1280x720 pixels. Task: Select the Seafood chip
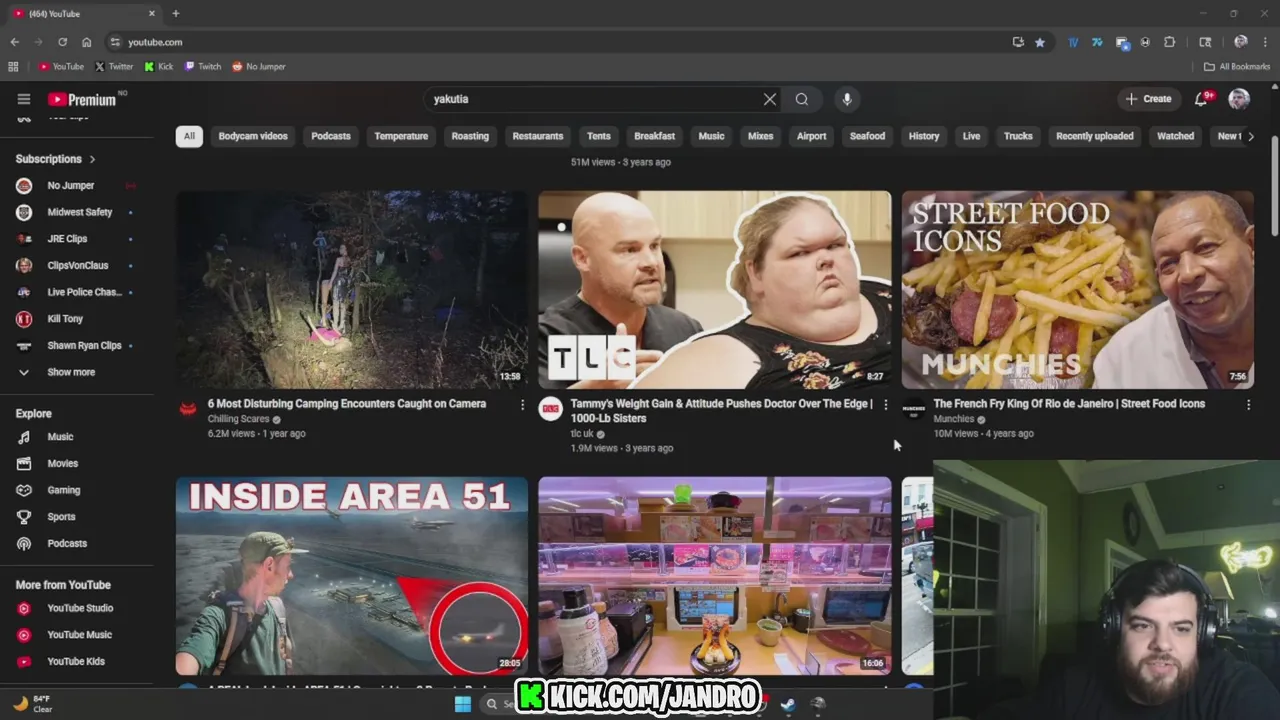867,136
